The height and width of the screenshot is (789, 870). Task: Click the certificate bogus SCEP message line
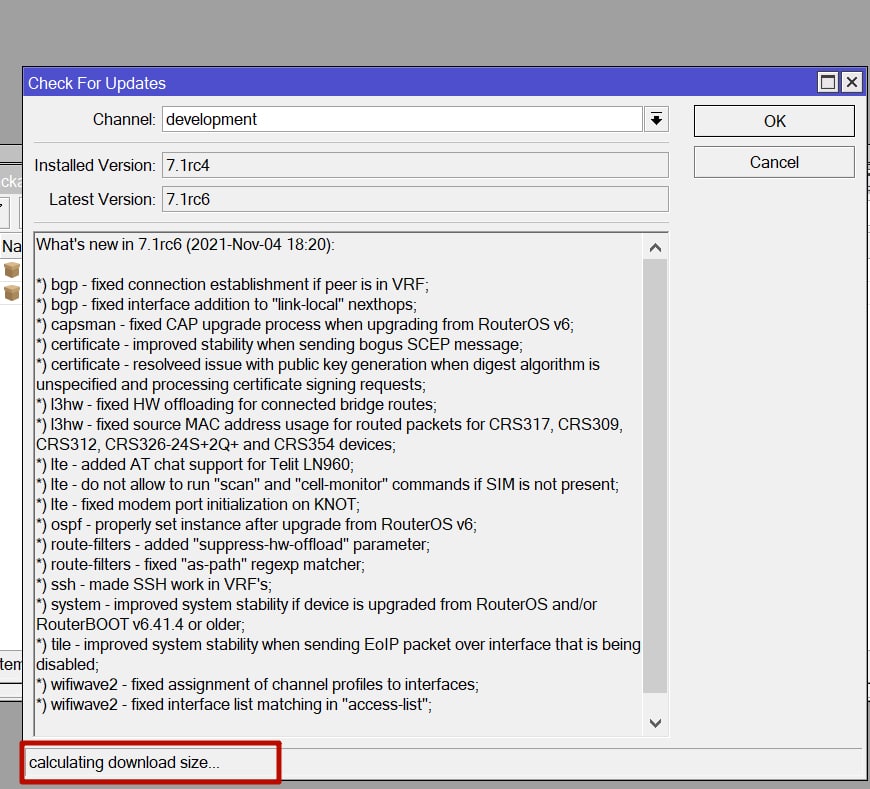pyautogui.click(x=279, y=345)
